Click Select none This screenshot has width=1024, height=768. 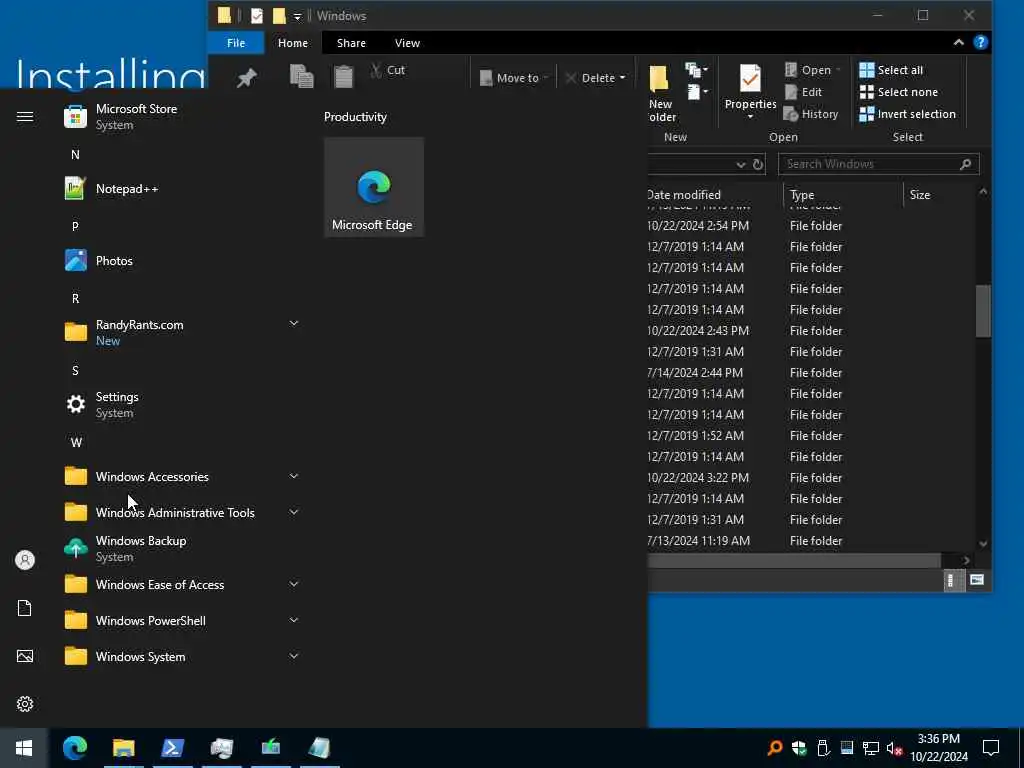899,92
